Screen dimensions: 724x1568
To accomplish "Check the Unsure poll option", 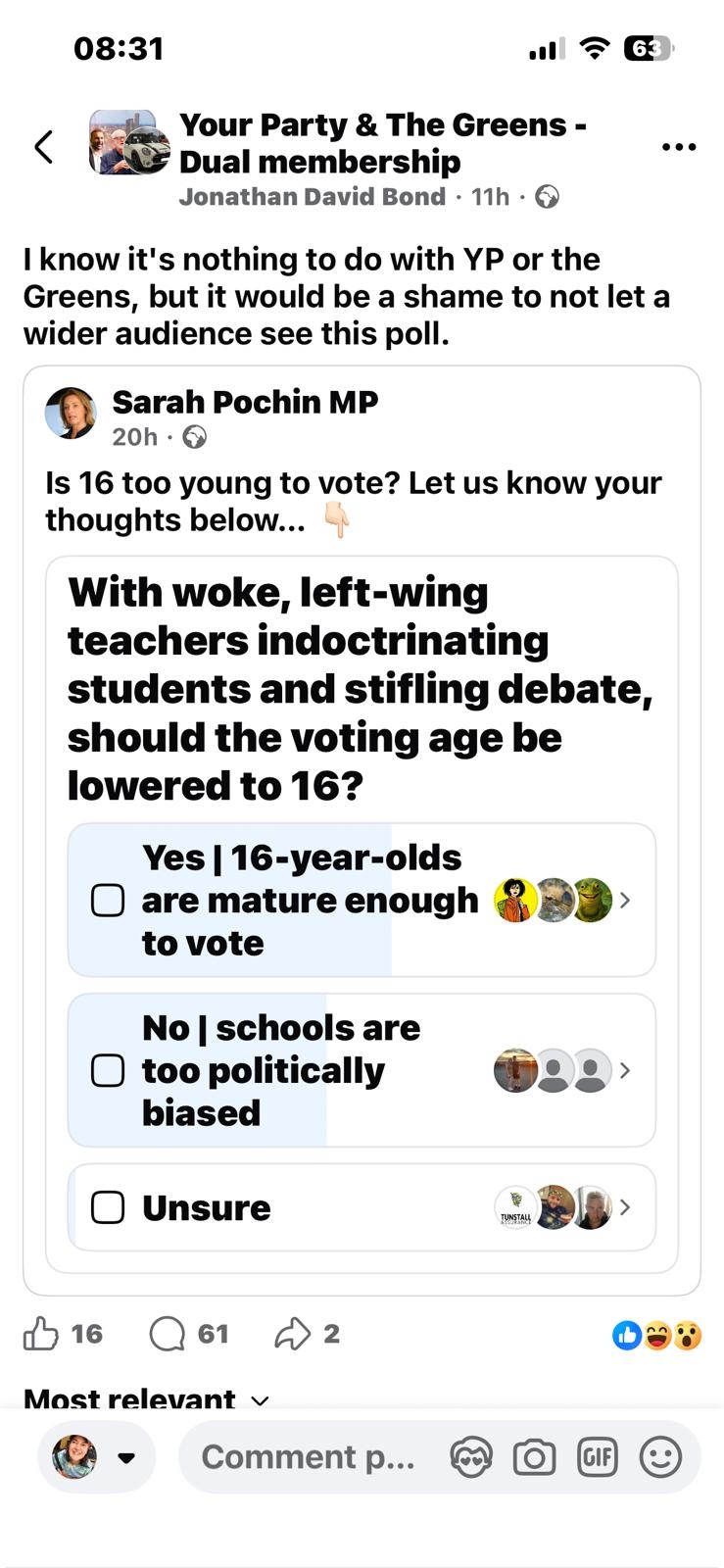I will [x=108, y=1207].
